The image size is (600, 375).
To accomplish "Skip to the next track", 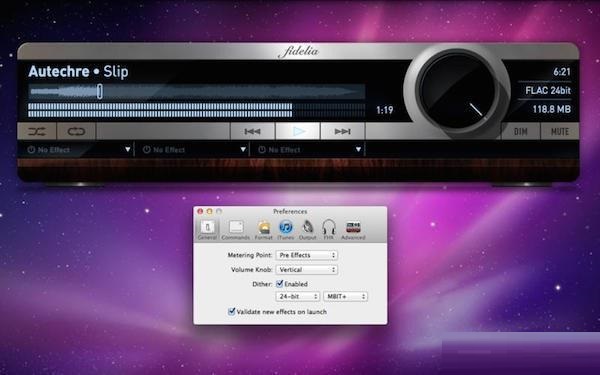I will [342, 132].
